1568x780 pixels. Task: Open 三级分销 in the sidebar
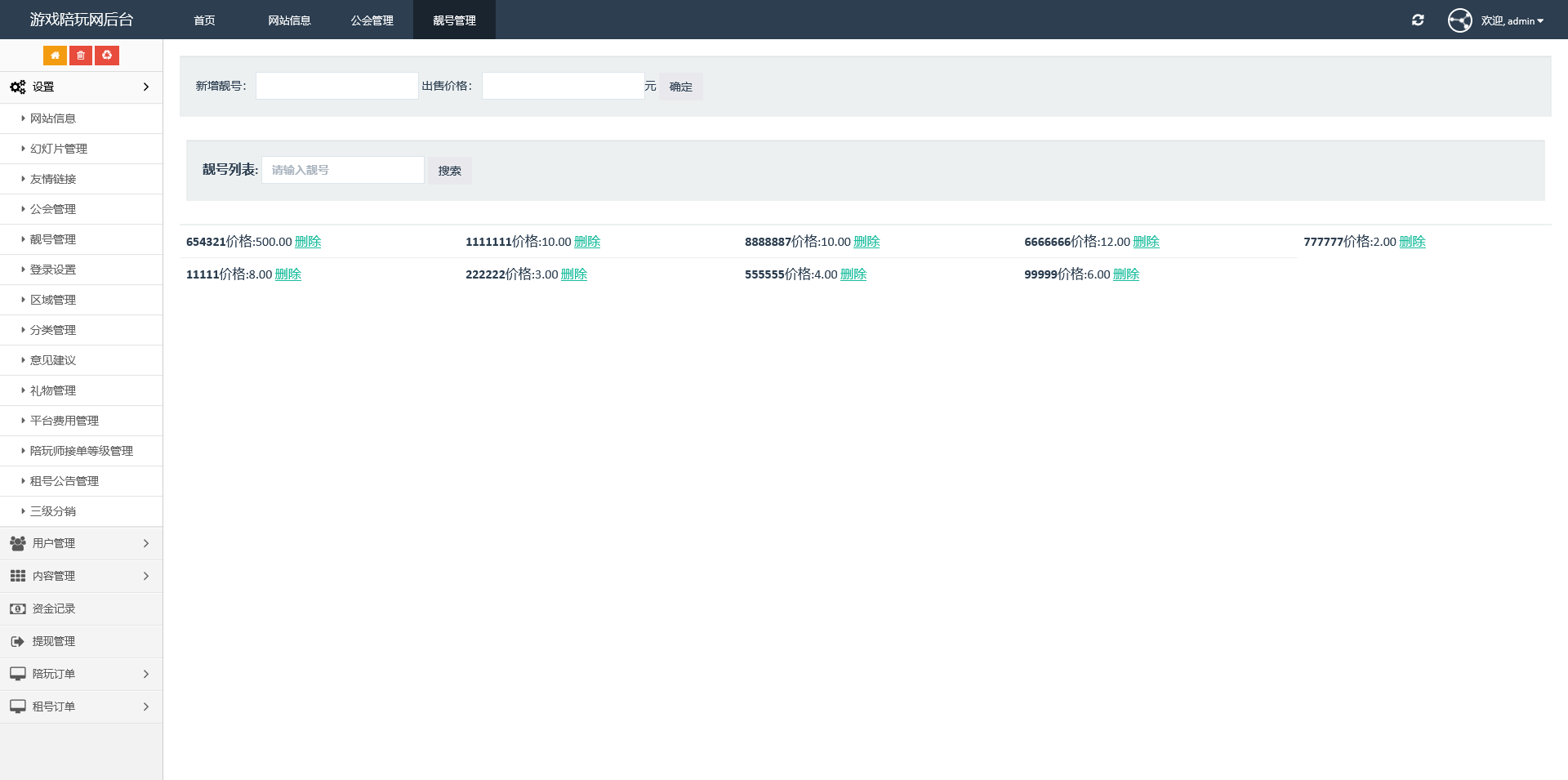[x=82, y=511]
